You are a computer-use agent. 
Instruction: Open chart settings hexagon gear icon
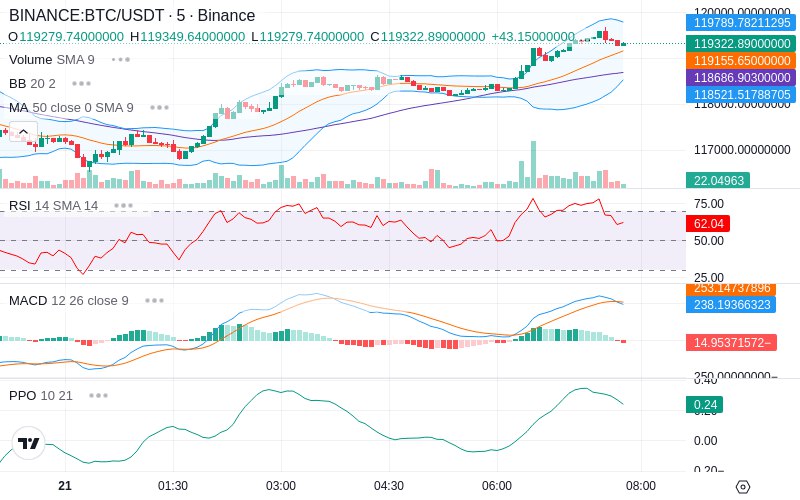tap(743, 487)
